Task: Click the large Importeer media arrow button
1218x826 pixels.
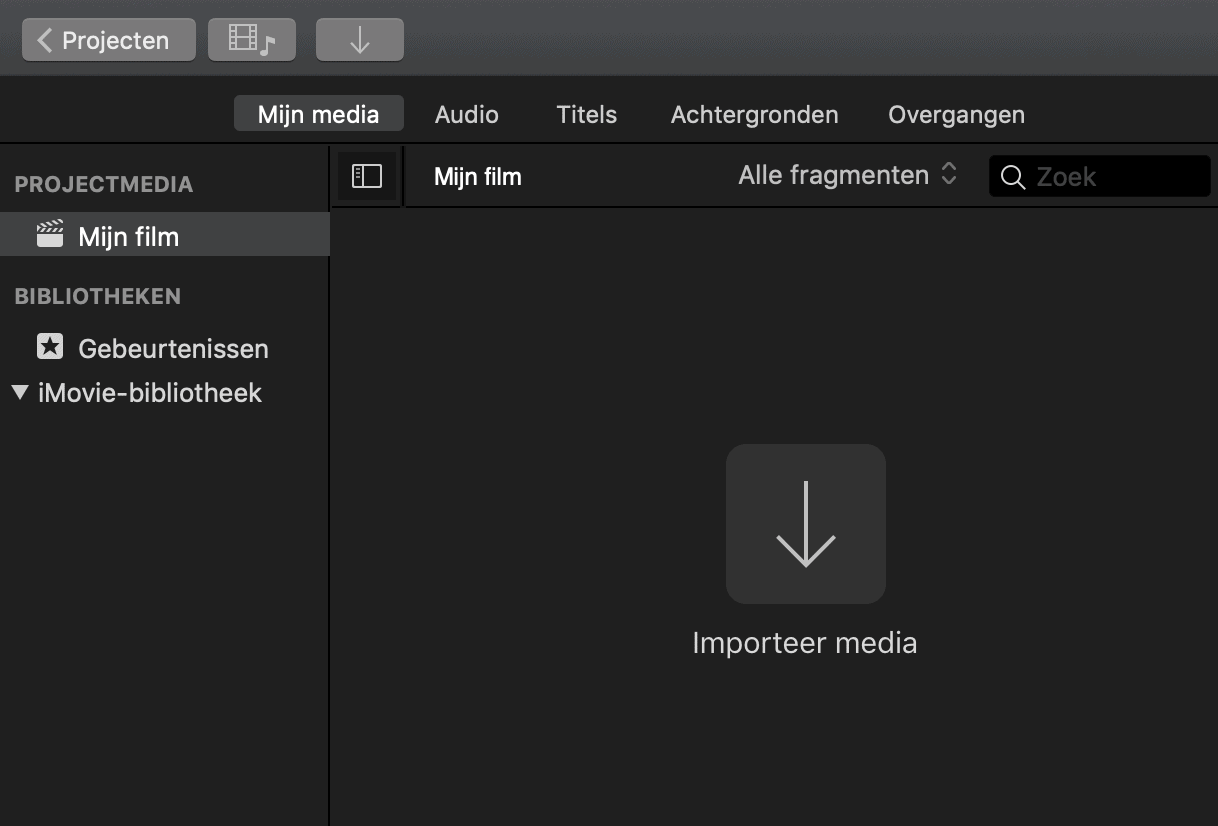Action: pyautogui.click(x=806, y=524)
